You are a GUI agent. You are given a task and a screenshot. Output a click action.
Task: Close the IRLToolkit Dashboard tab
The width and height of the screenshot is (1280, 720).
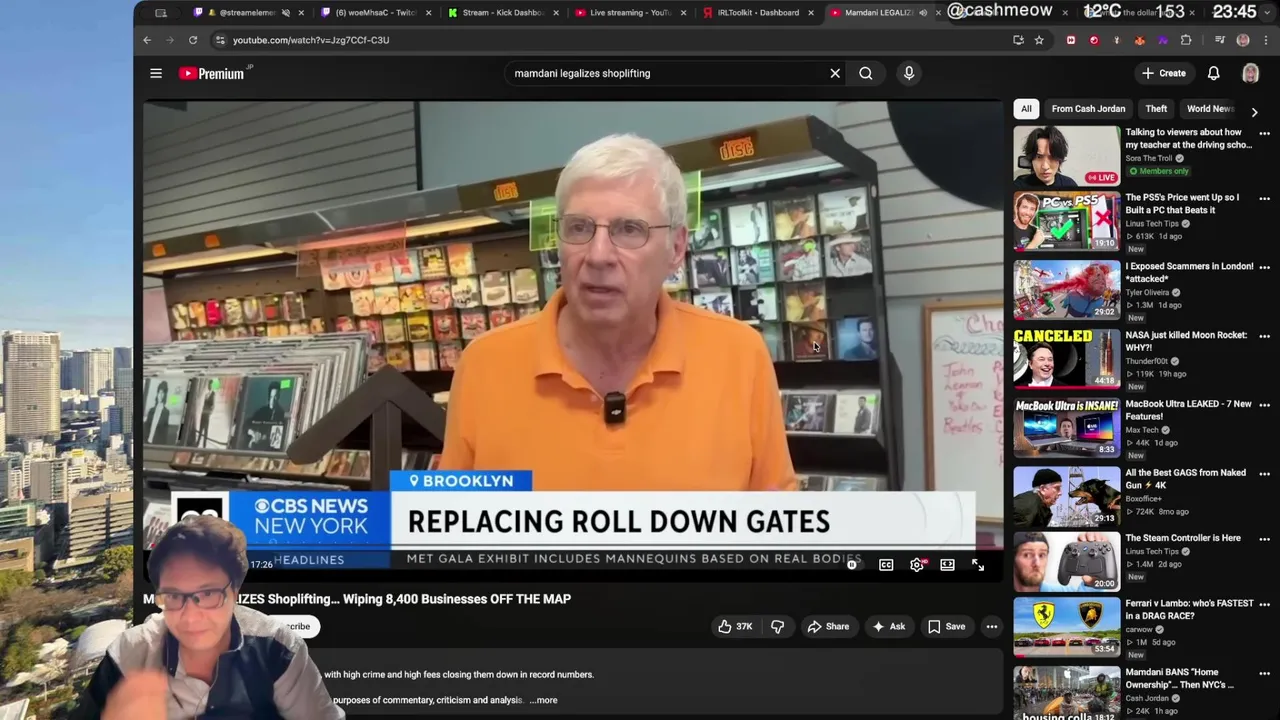point(811,13)
